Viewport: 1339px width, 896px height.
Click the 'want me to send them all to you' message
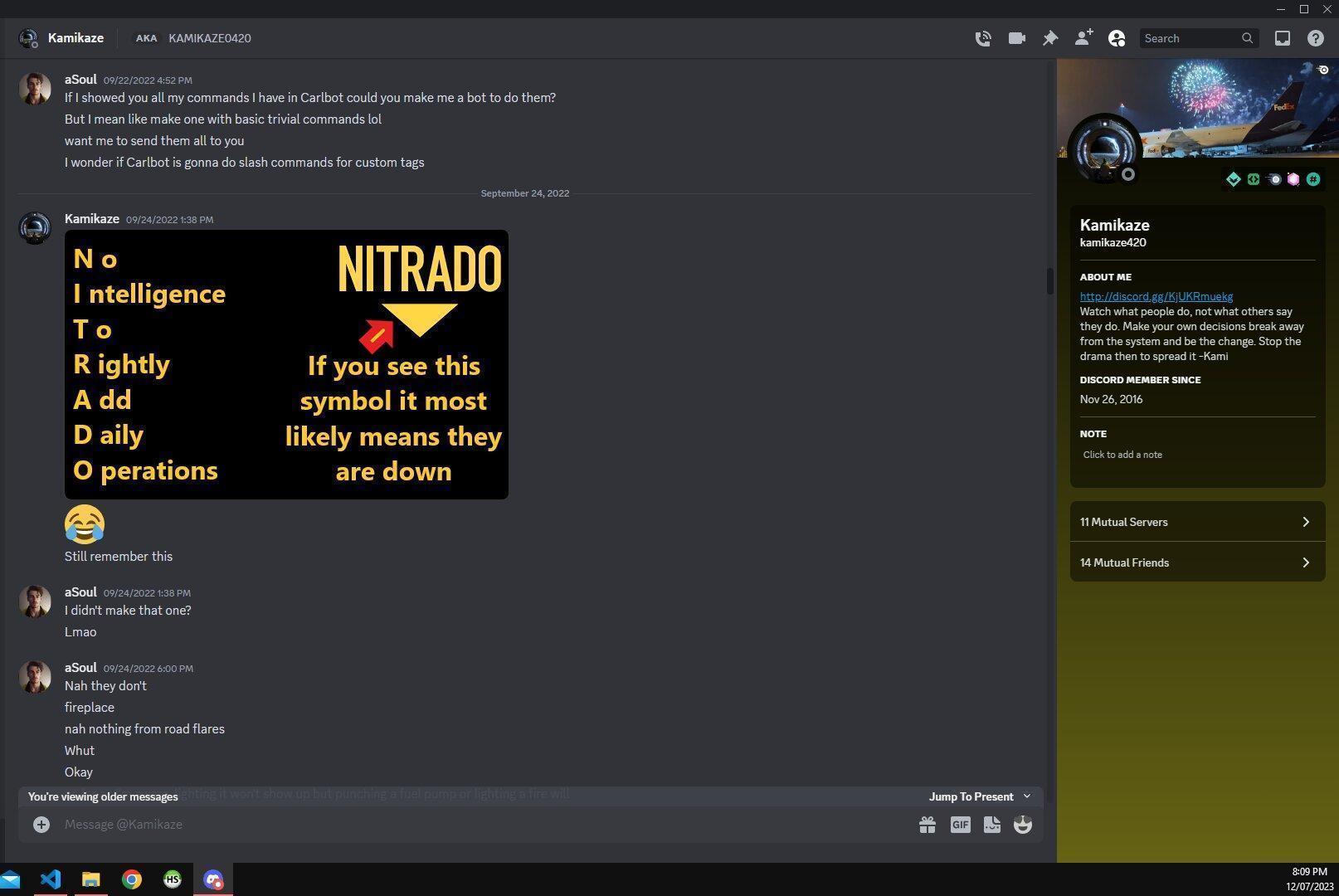154,141
